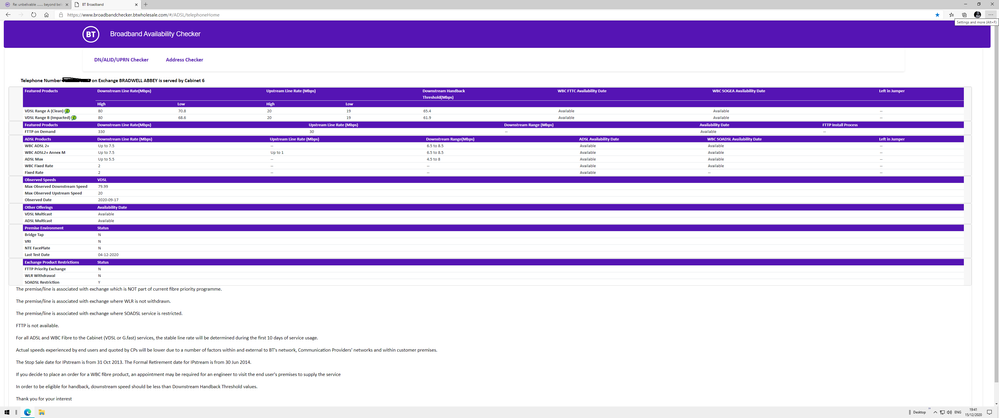Click green info icon beside VDSL Range B
The height and width of the screenshot is (418, 999).
pos(73,117)
